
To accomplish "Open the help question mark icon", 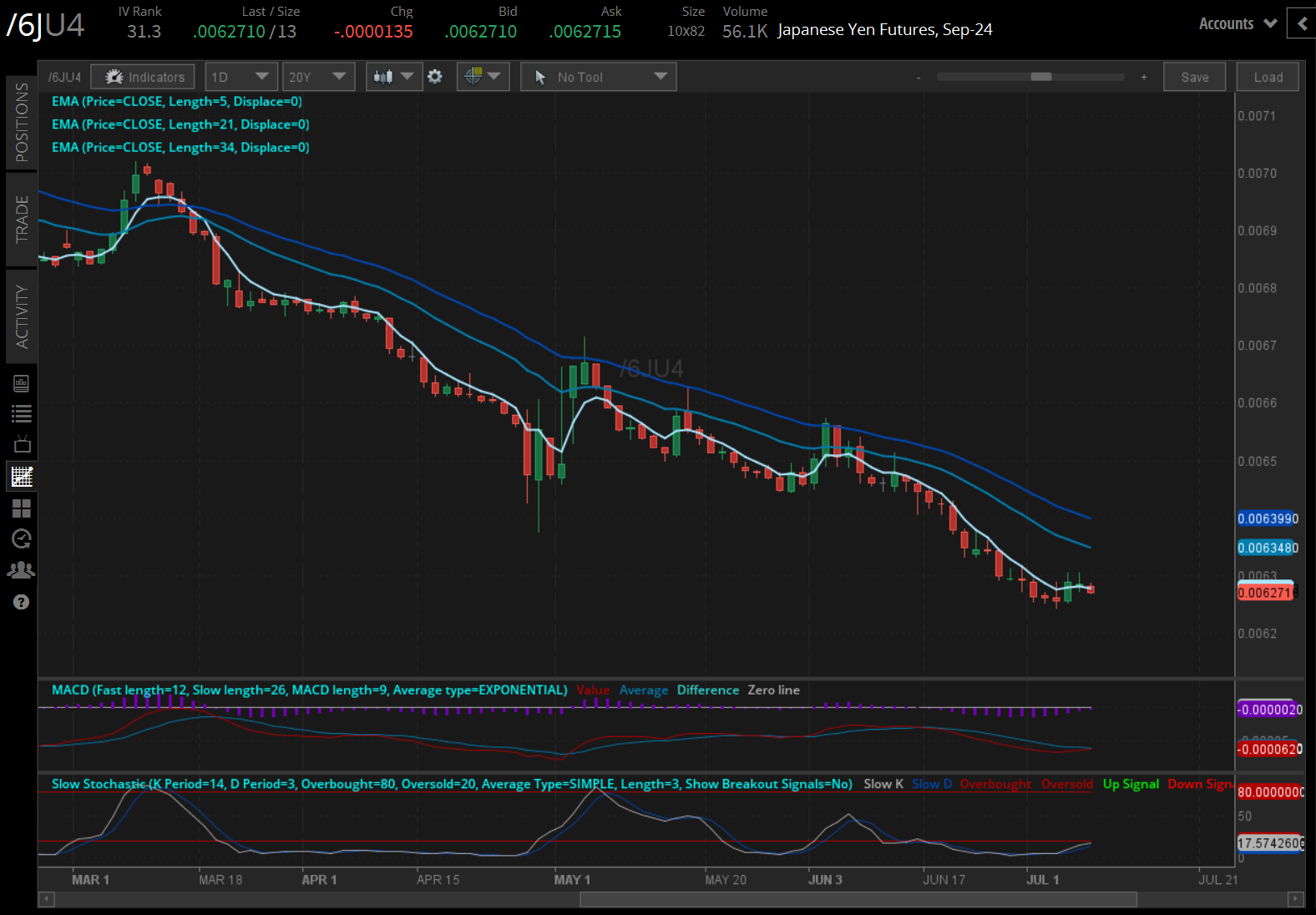I will point(22,602).
